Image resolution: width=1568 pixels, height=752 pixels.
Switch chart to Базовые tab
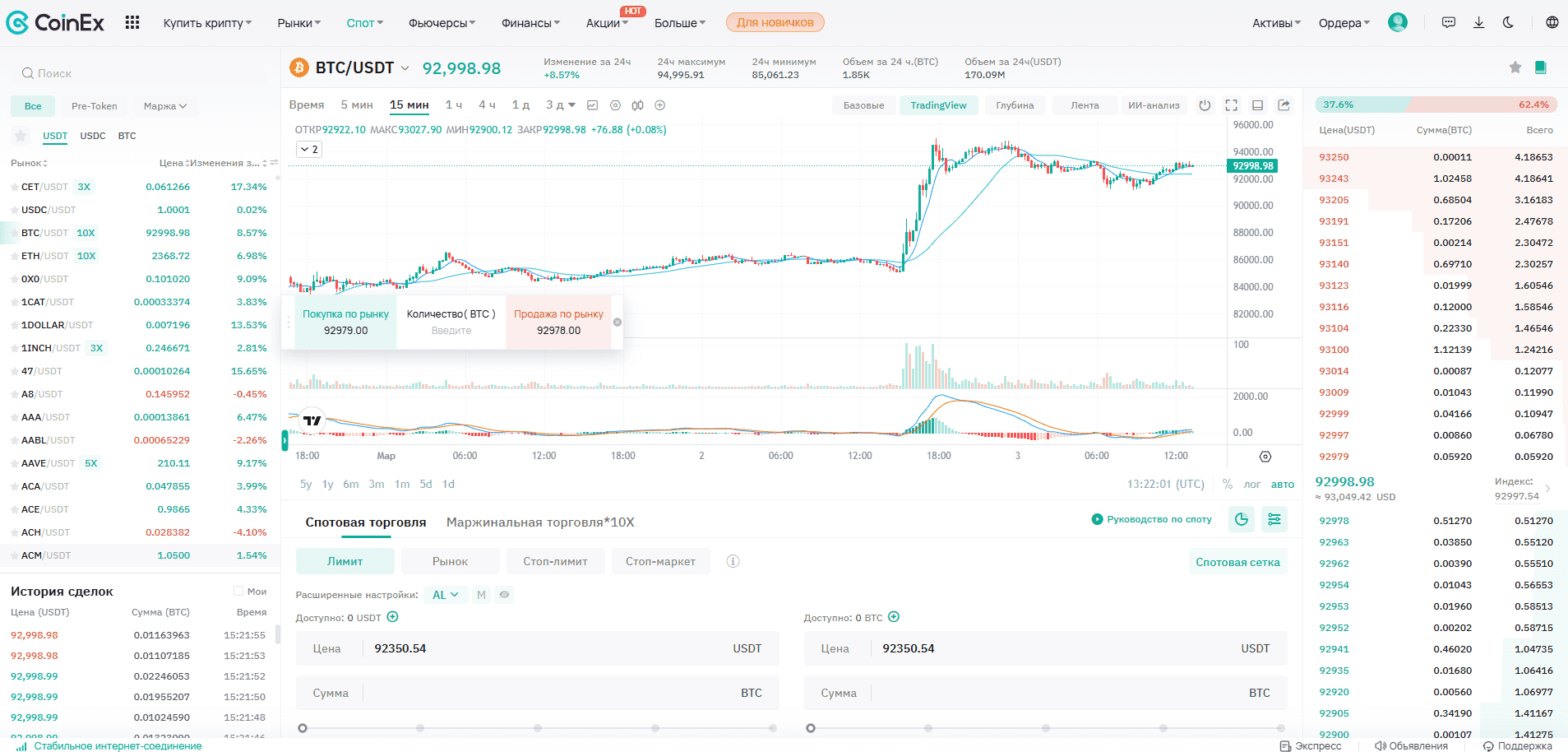pos(863,105)
